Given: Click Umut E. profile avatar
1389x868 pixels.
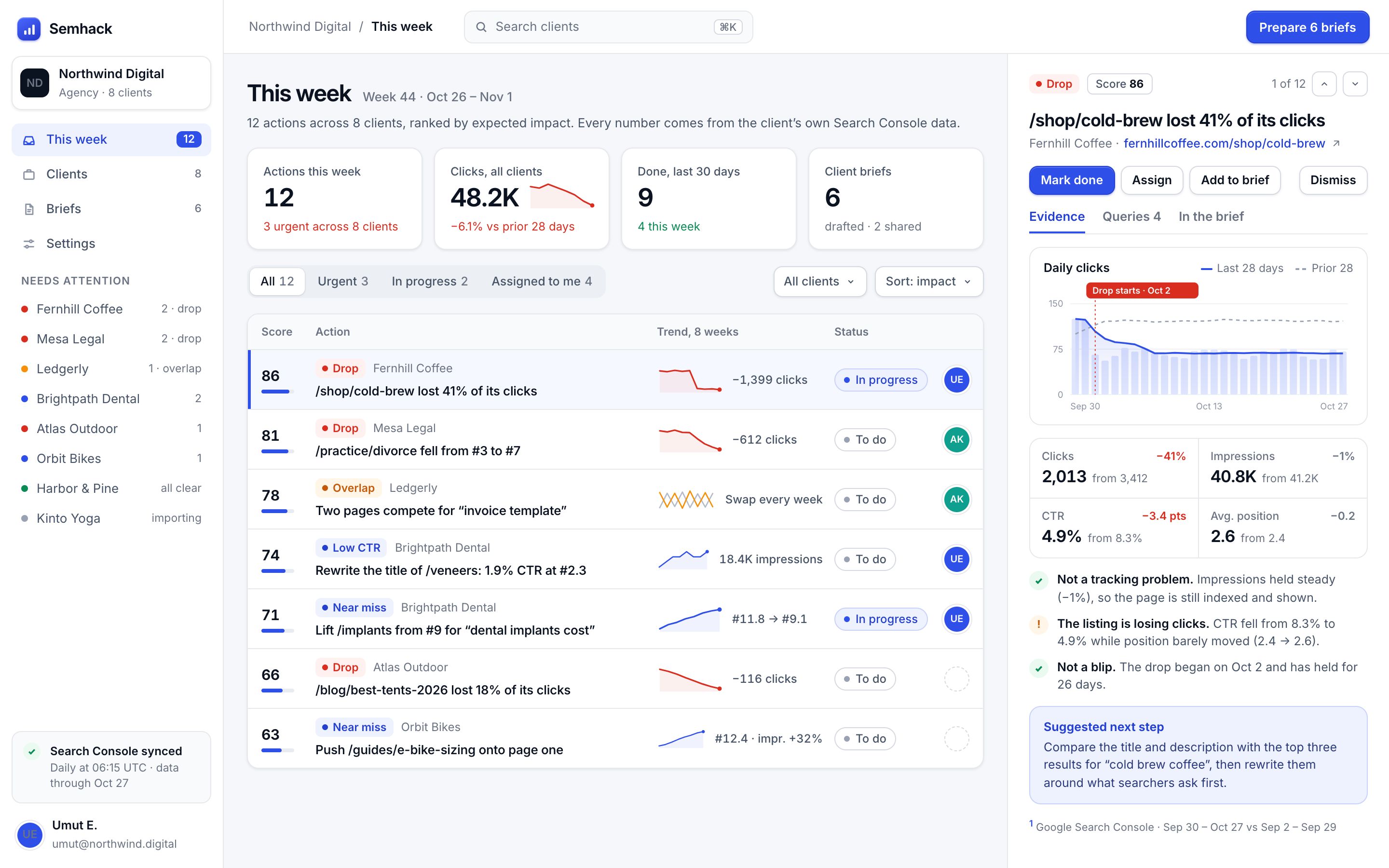Looking at the screenshot, I should 30,834.
